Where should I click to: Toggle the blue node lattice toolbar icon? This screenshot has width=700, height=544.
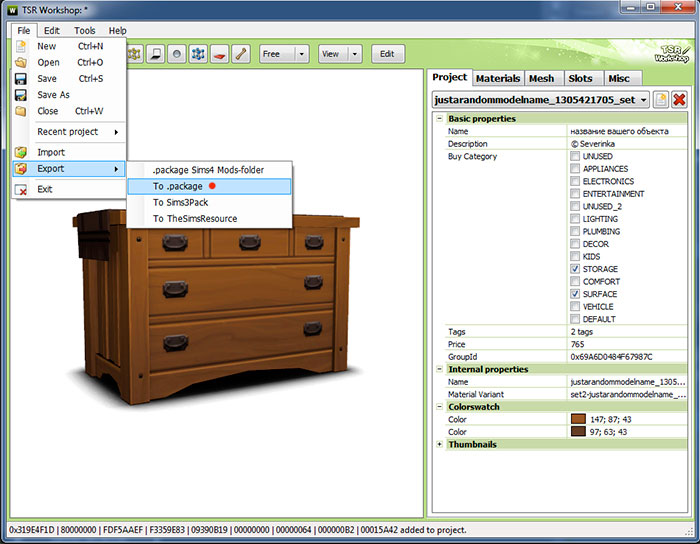click(x=198, y=54)
